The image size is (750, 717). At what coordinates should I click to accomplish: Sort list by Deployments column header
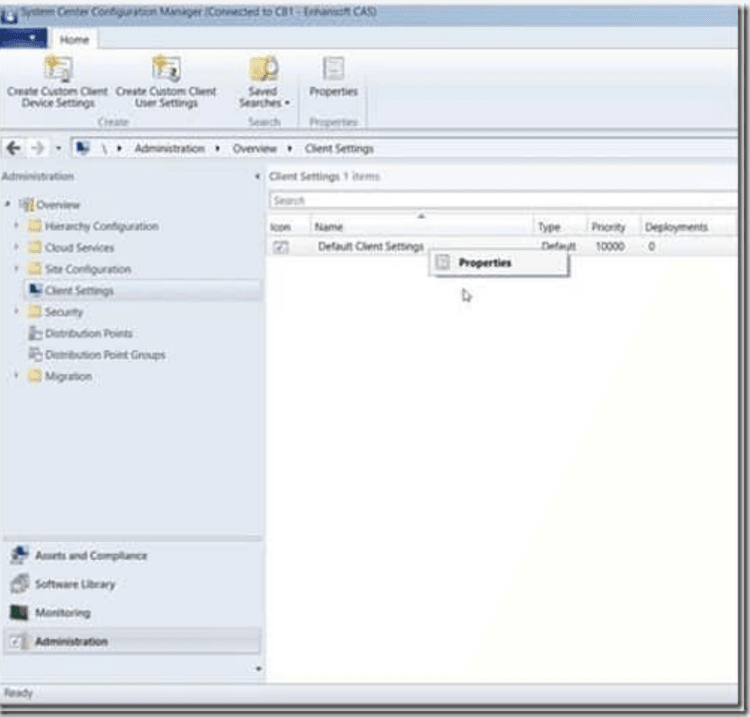(688, 227)
